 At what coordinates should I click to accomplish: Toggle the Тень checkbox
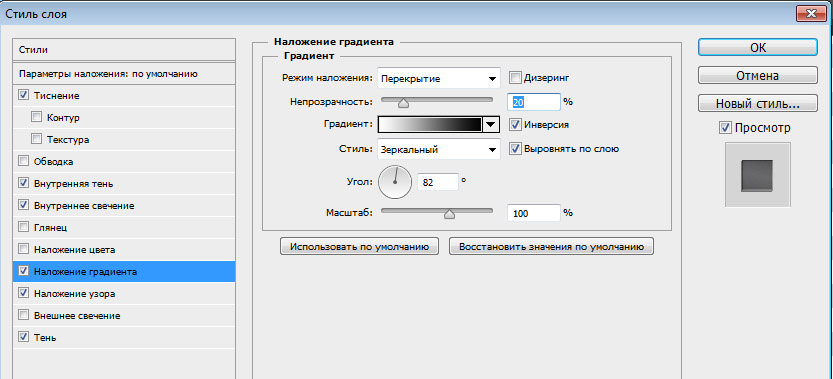point(23,337)
